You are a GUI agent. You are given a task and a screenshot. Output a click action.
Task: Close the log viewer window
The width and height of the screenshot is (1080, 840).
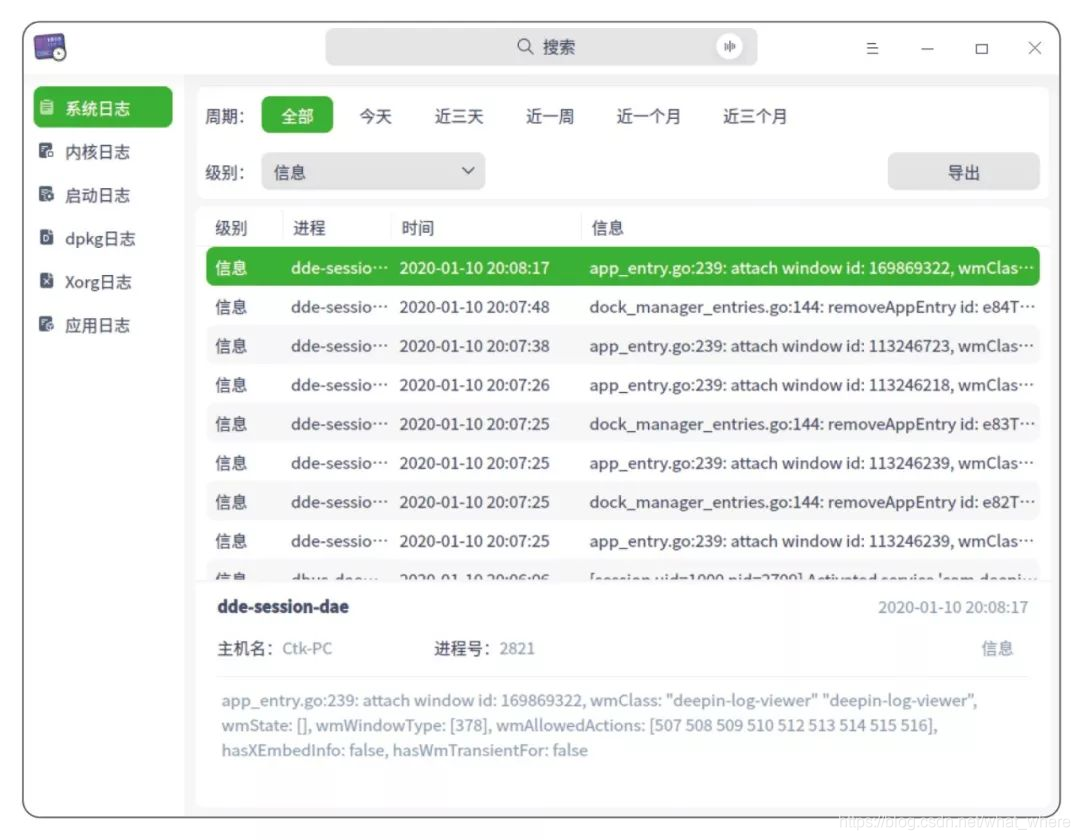(x=1035, y=48)
